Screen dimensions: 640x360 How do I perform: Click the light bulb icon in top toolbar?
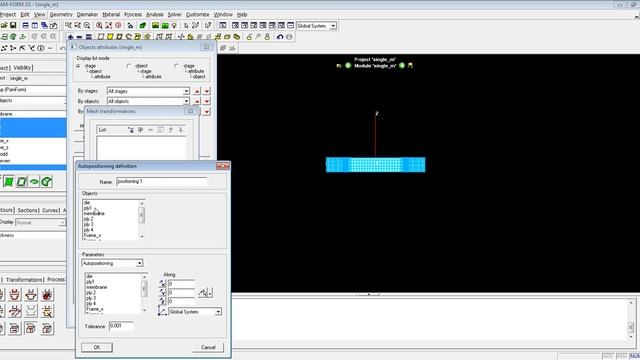tap(174, 26)
